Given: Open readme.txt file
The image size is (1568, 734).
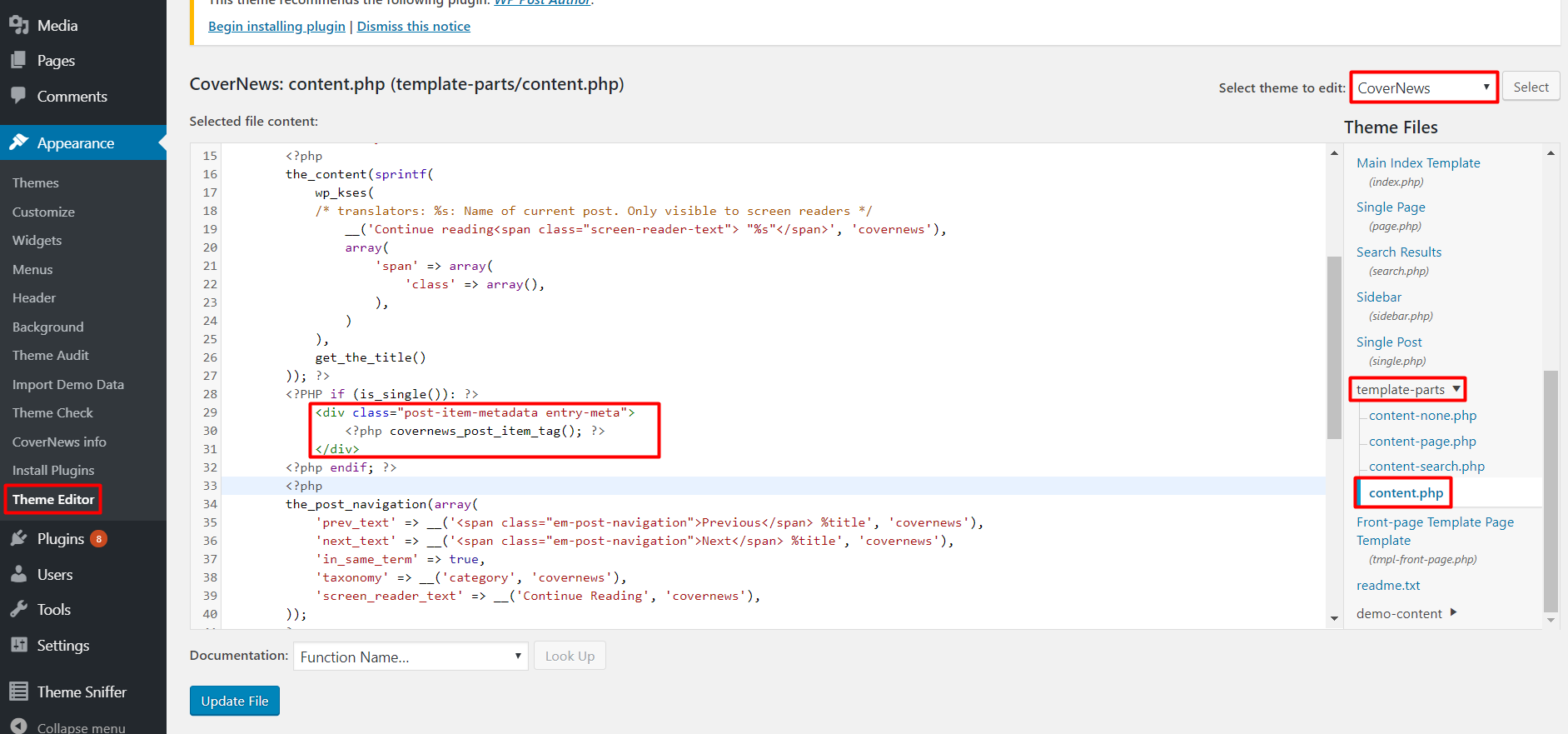Looking at the screenshot, I should click(x=1388, y=586).
